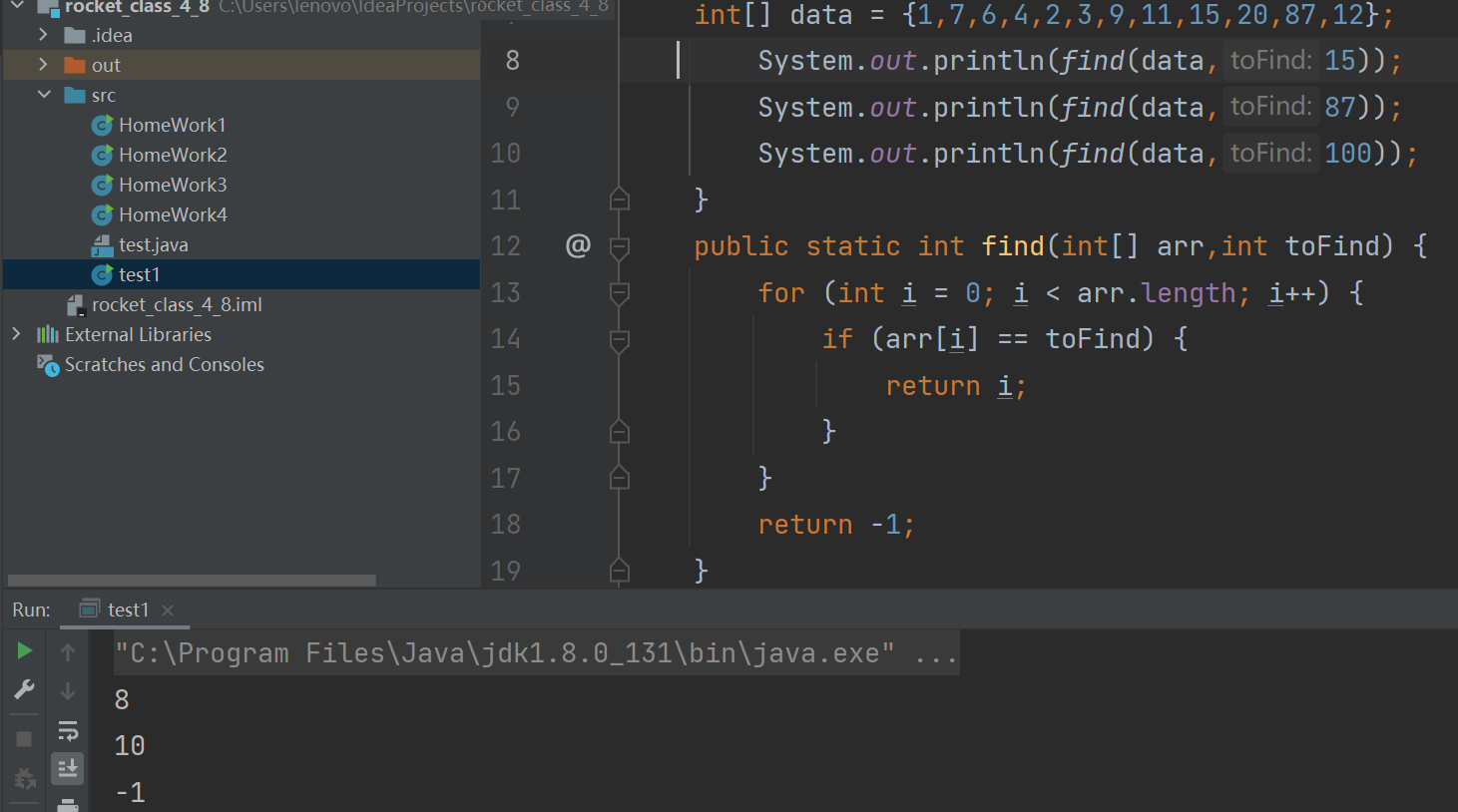Open HomeWork4 class file

click(x=173, y=214)
